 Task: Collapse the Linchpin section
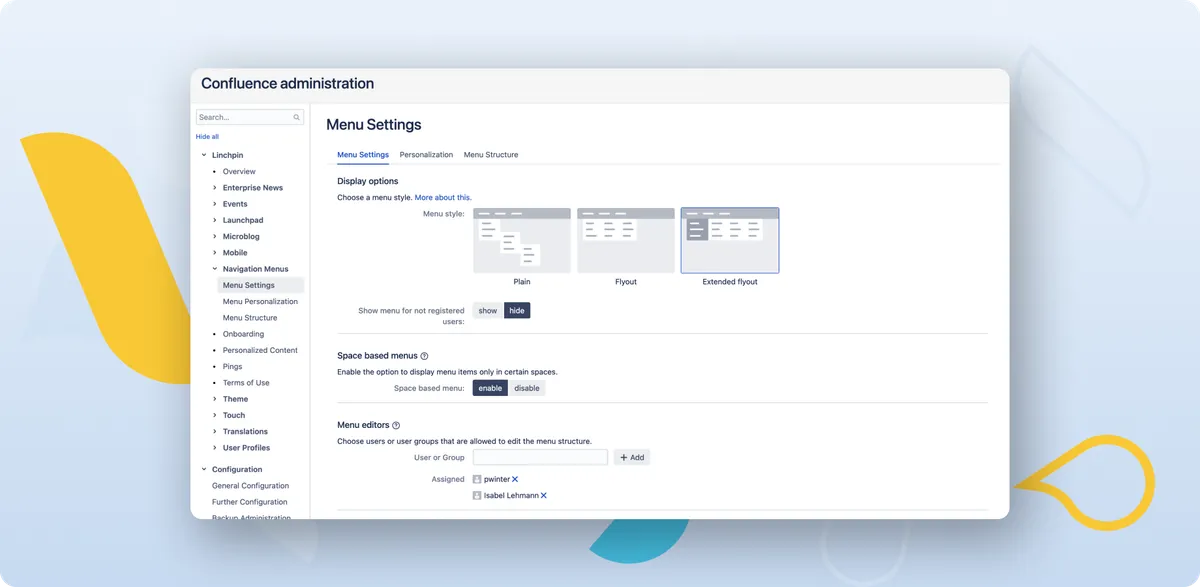click(204, 155)
